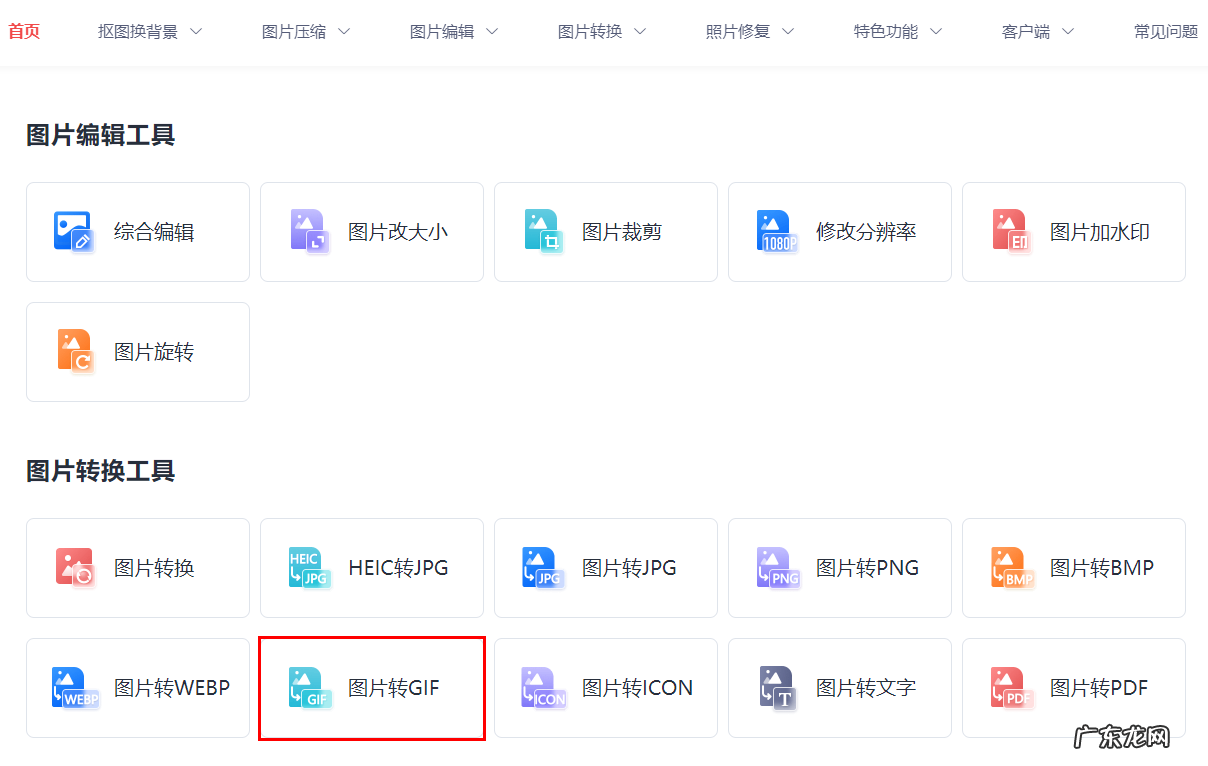
Task: Open the highlighted 图片转GIF tool
Action: point(371,688)
